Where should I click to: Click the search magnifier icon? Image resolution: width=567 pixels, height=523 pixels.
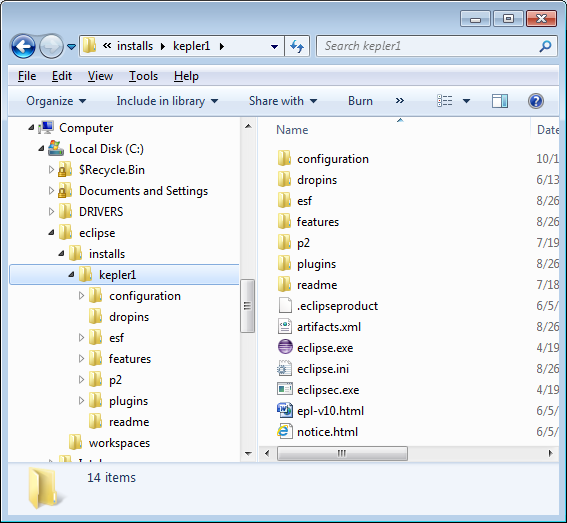545,46
